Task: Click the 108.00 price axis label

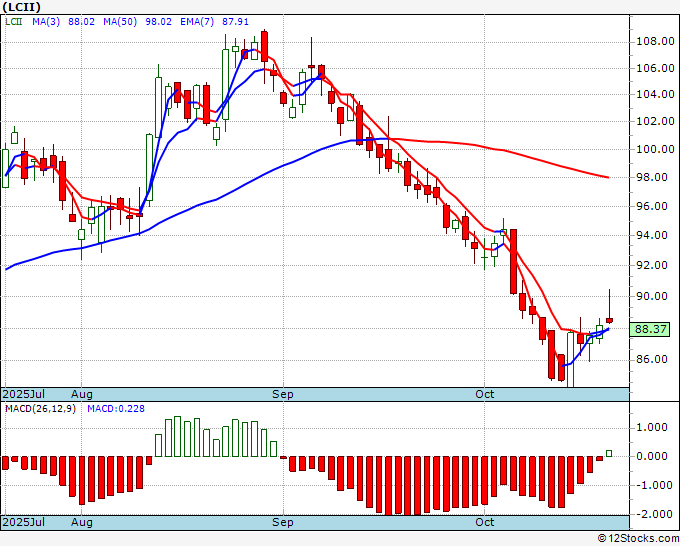Action: 655,42
